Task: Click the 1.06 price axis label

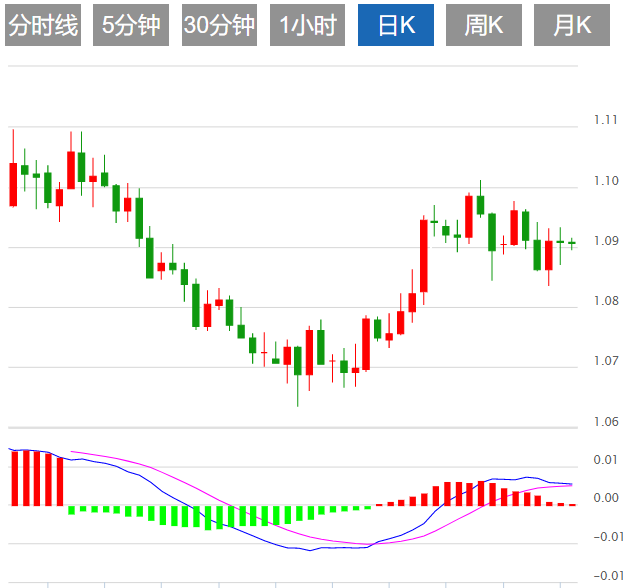Action: (x=606, y=422)
